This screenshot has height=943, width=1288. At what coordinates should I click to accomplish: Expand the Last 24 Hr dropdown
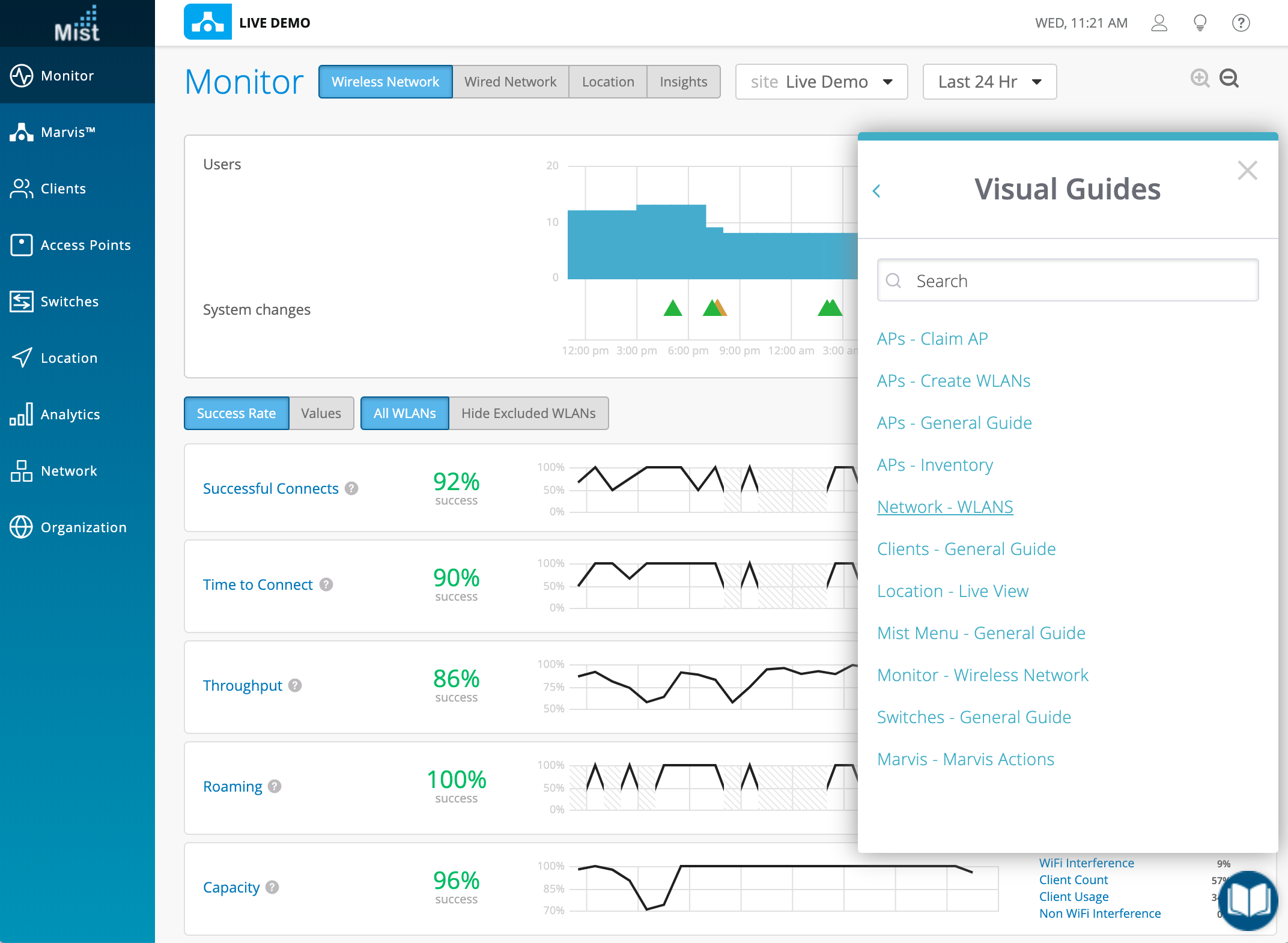[989, 82]
